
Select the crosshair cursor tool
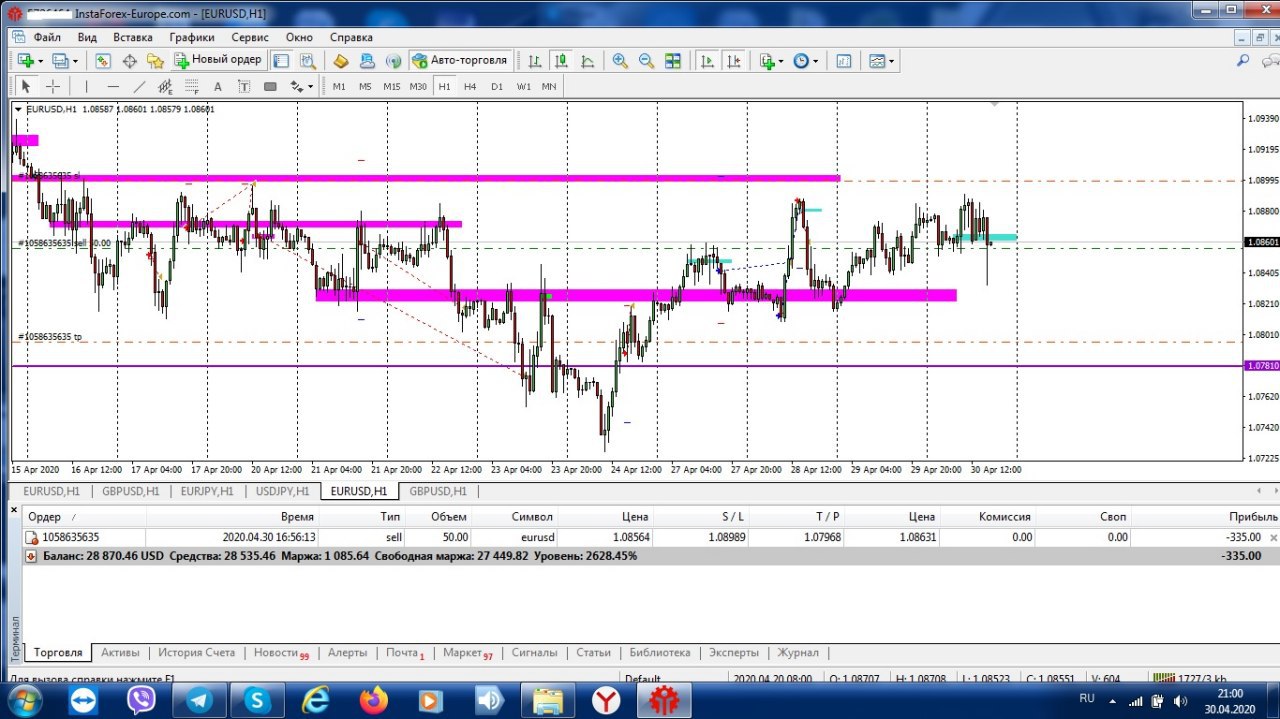coord(53,87)
